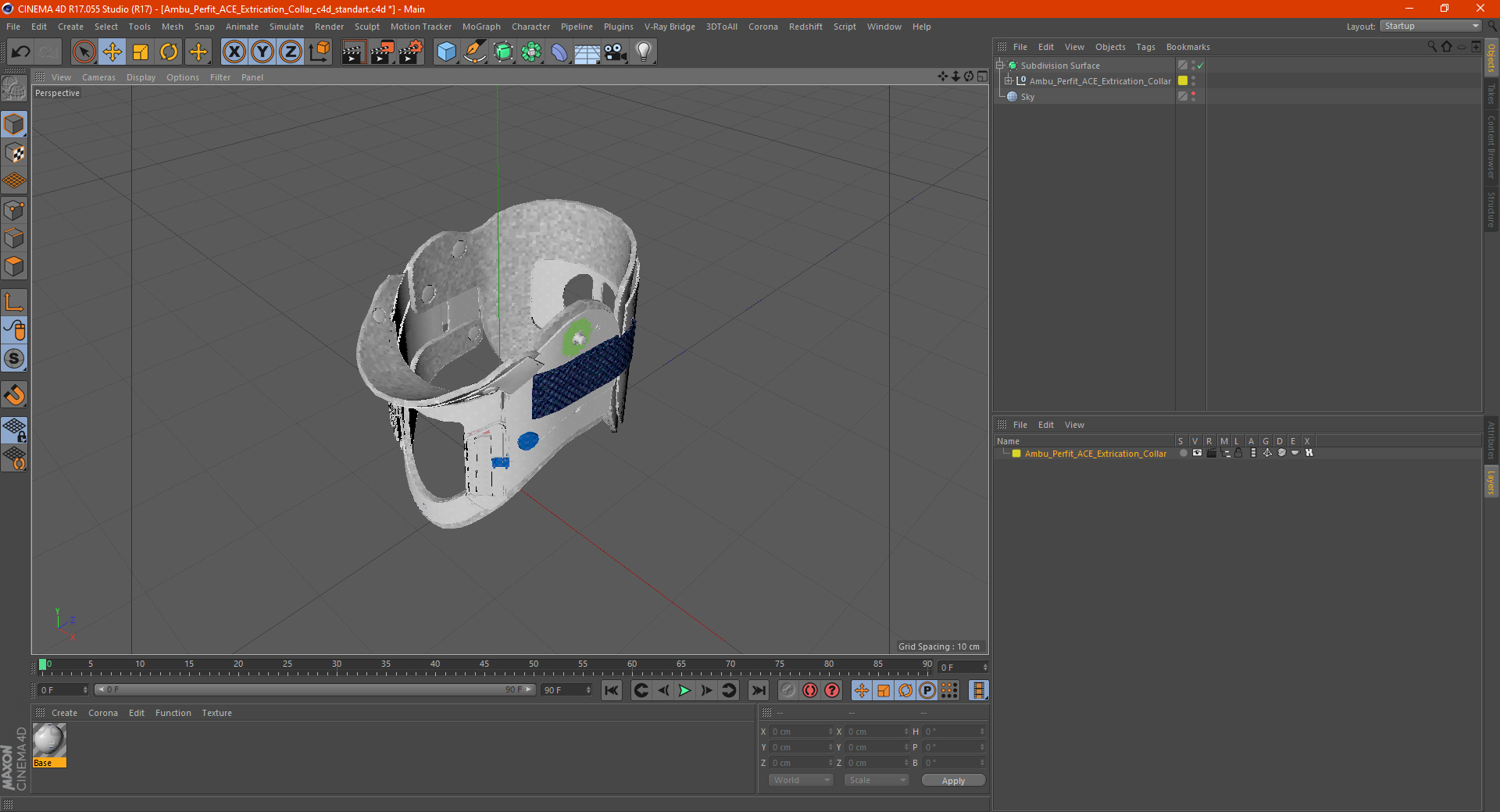Switch to Polygons mode

(15, 266)
